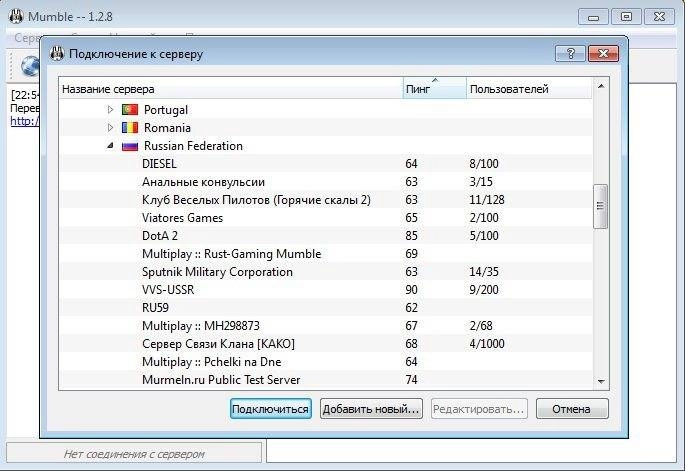
Task: Minimize the Mumble main window
Action: click(x=593, y=17)
